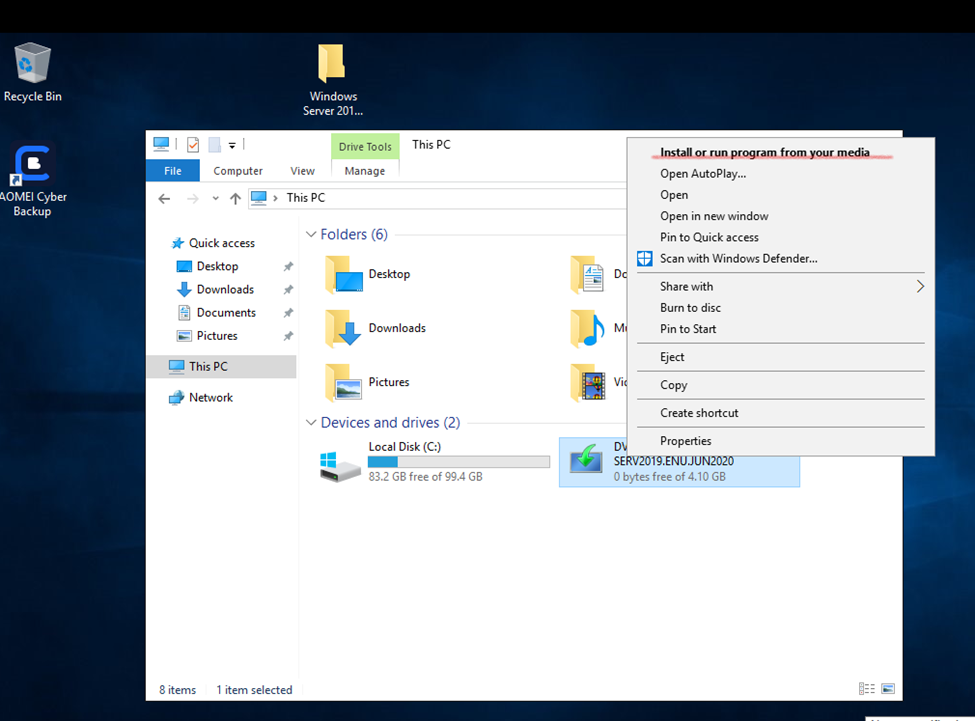
Task: Collapse the Folders (6) group
Action: point(311,235)
